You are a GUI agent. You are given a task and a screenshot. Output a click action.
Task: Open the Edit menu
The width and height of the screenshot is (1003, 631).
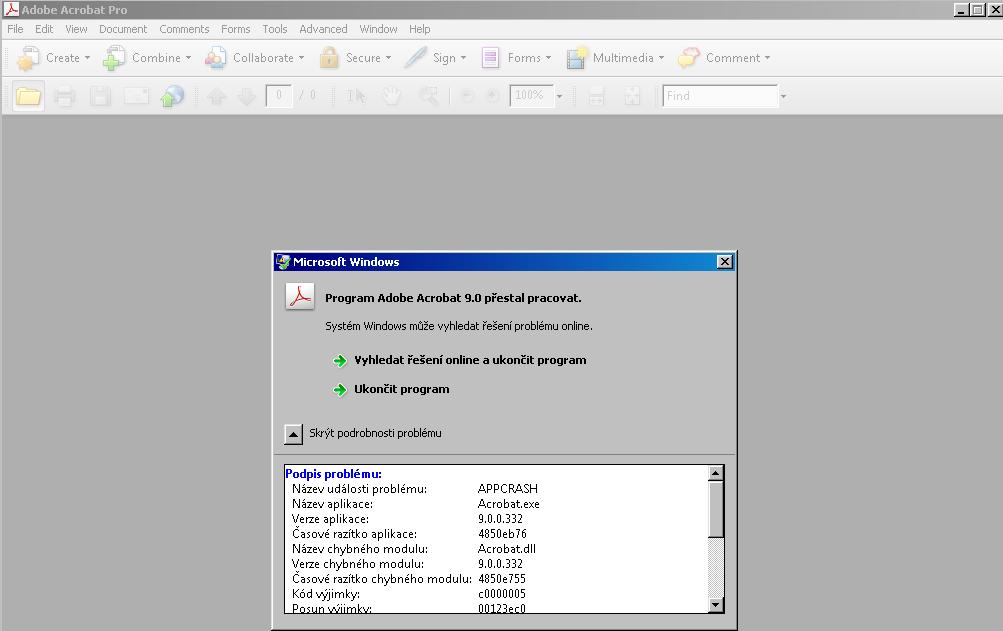44,29
